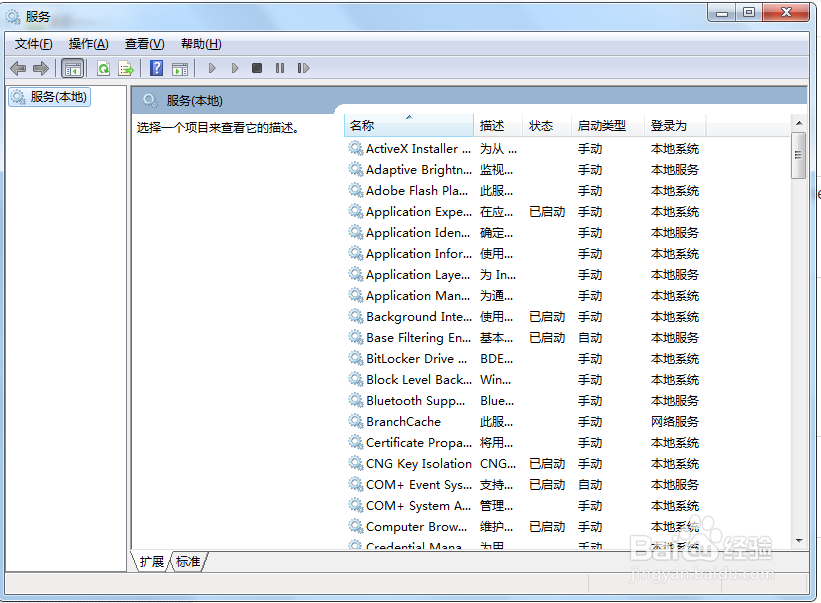Click the Pause Service icon

point(280,67)
